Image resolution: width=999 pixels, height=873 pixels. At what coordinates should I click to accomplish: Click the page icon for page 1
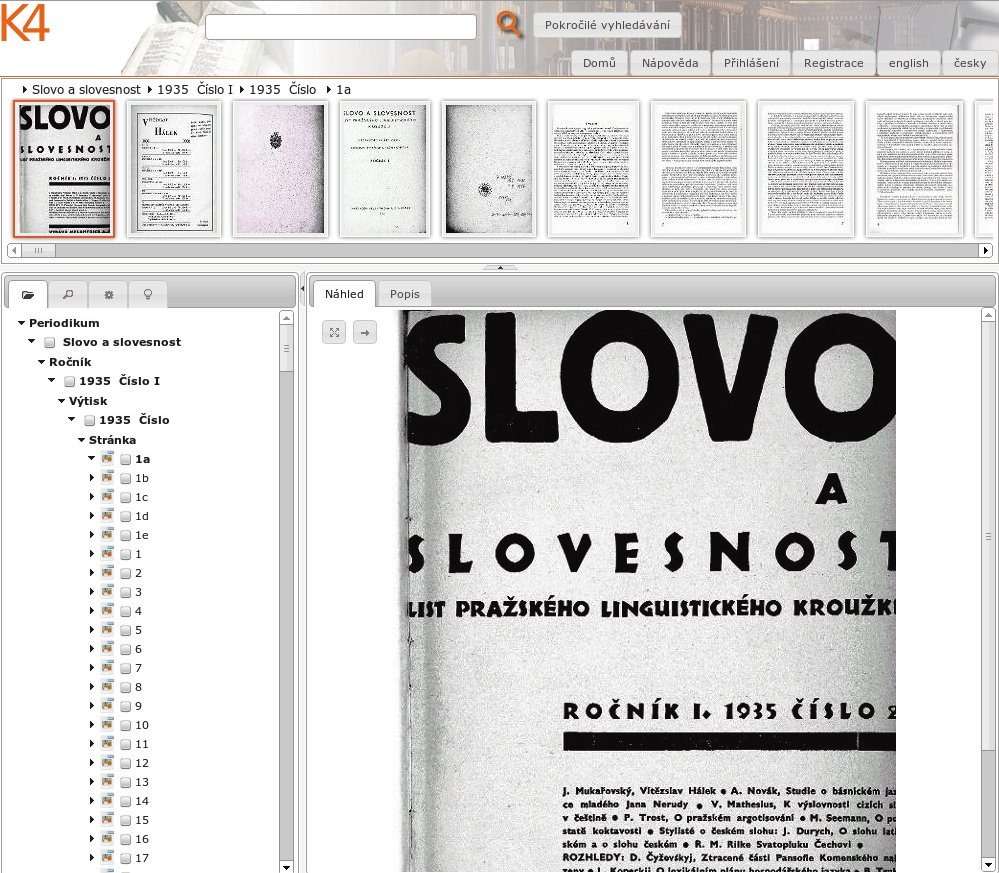pos(108,554)
